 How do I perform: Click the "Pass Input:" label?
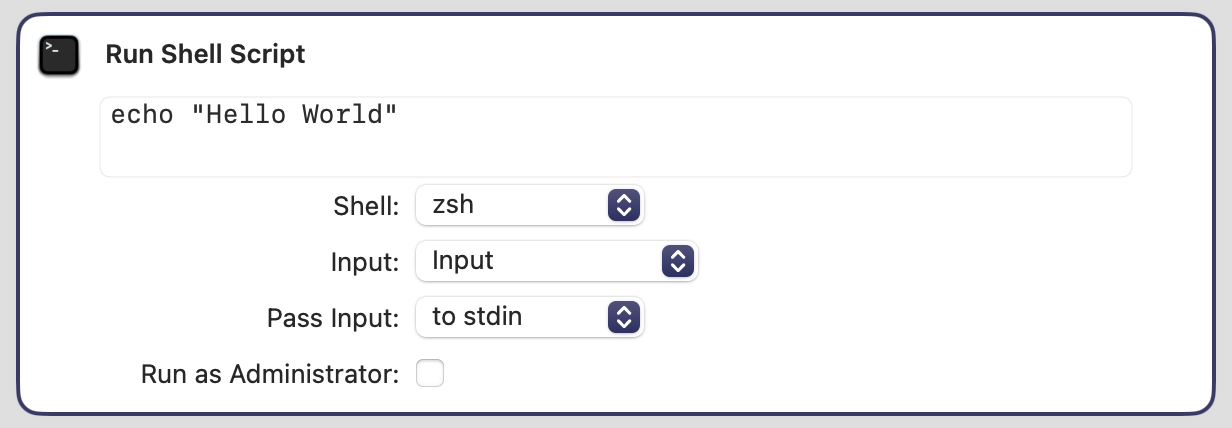click(333, 318)
